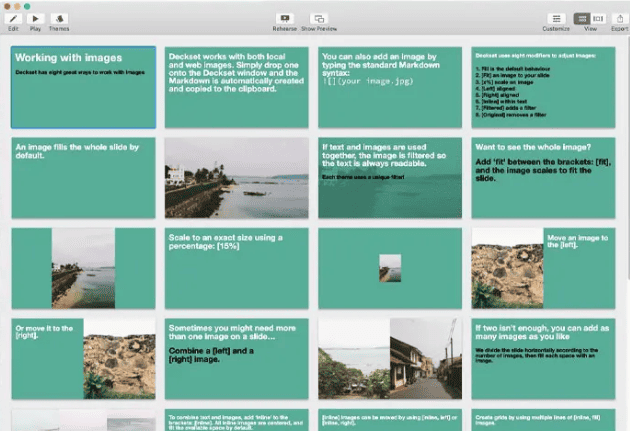
Task: Enter Rehearse mode
Action: tap(284, 18)
